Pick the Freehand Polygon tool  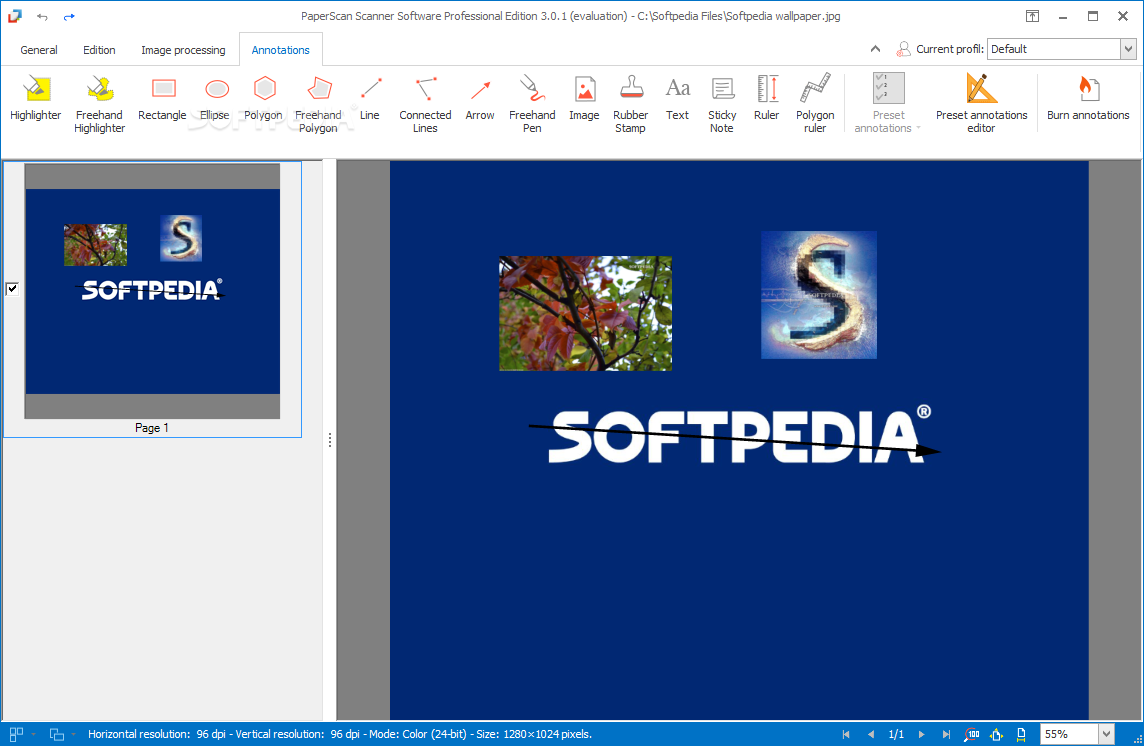click(318, 104)
